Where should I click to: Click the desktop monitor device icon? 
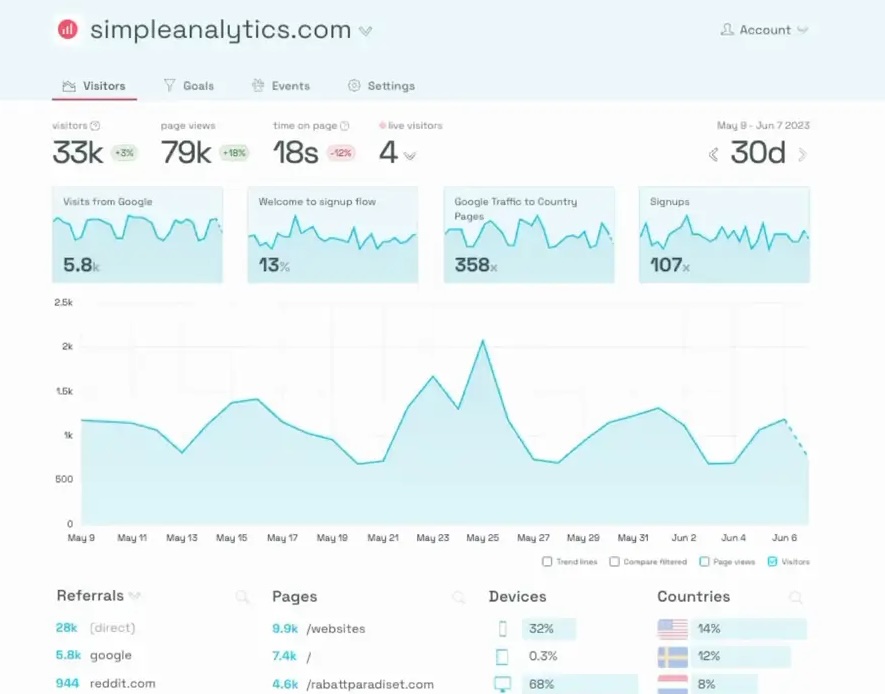pyautogui.click(x=502, y=684)
